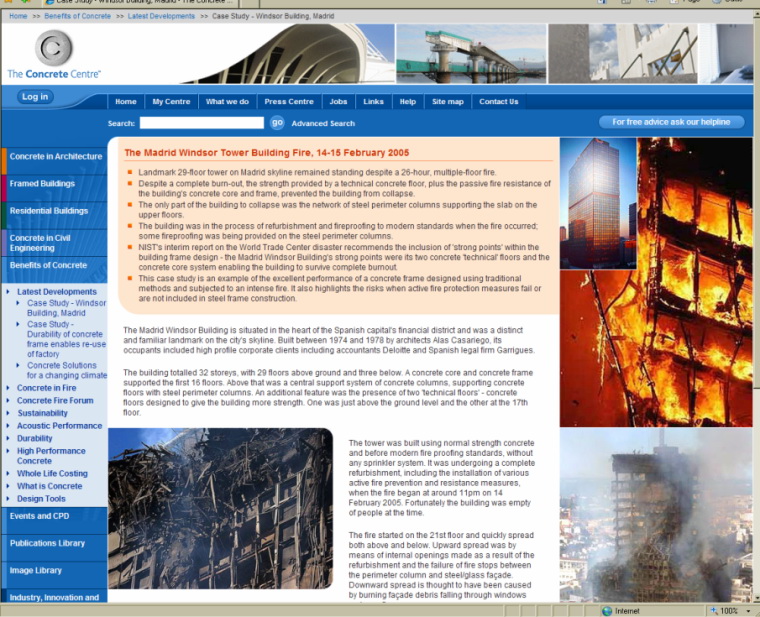Click the bridge construction banner image

point(471,54)
